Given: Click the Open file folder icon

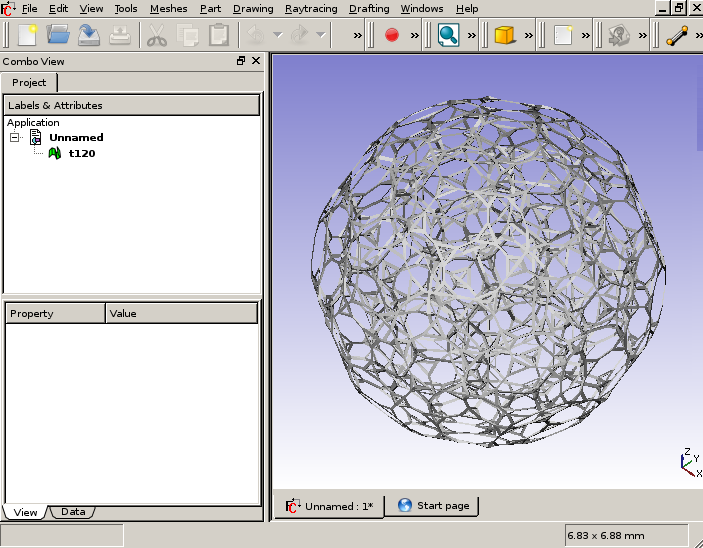Looking at the screenshot, I should 58,35.
